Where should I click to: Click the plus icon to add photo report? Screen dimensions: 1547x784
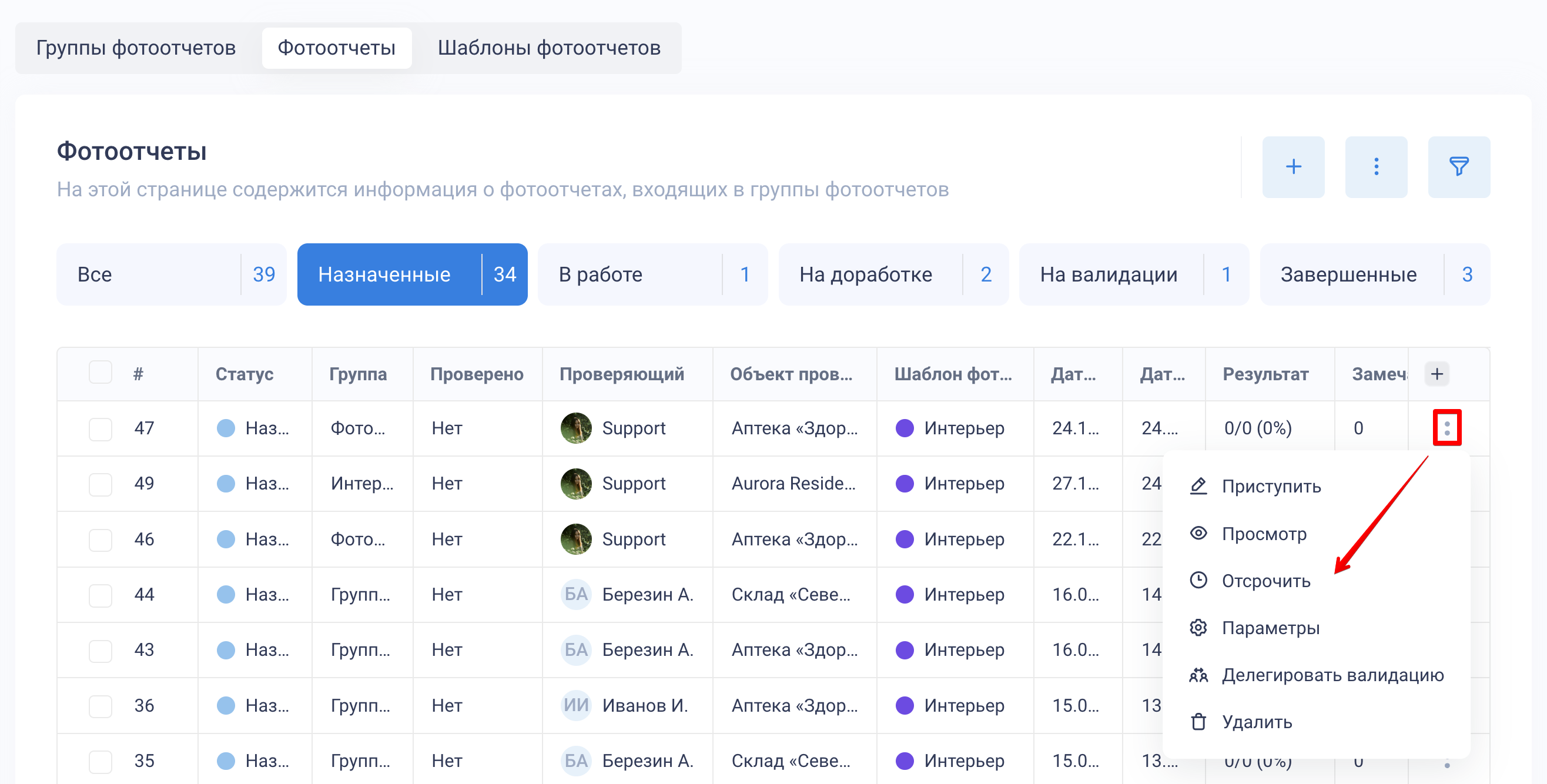point(1292,167)
